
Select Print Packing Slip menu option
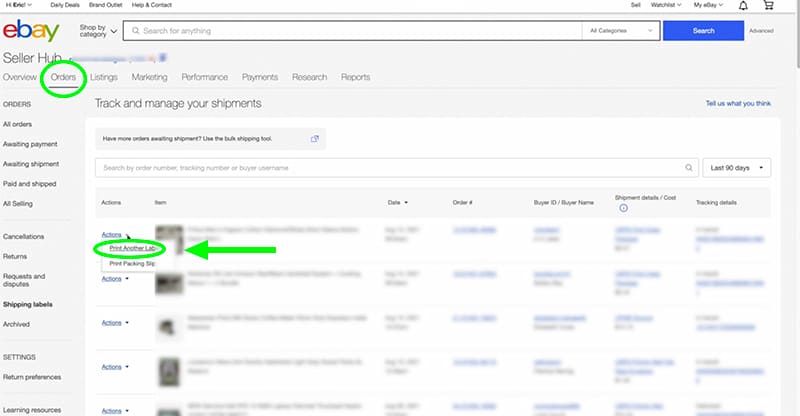(133, 264)
